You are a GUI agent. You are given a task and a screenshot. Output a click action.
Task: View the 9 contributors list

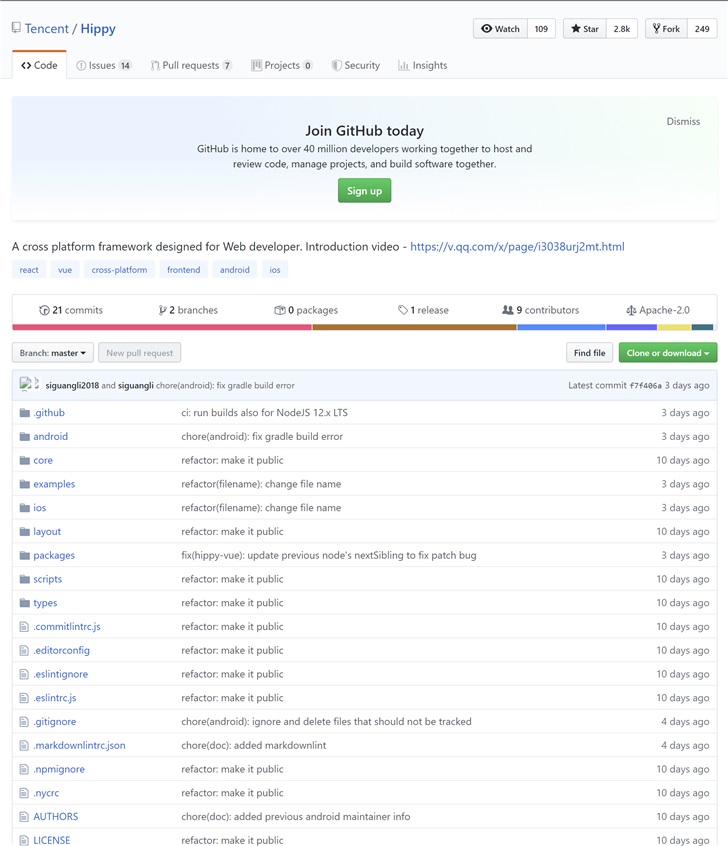pos(541,310)
